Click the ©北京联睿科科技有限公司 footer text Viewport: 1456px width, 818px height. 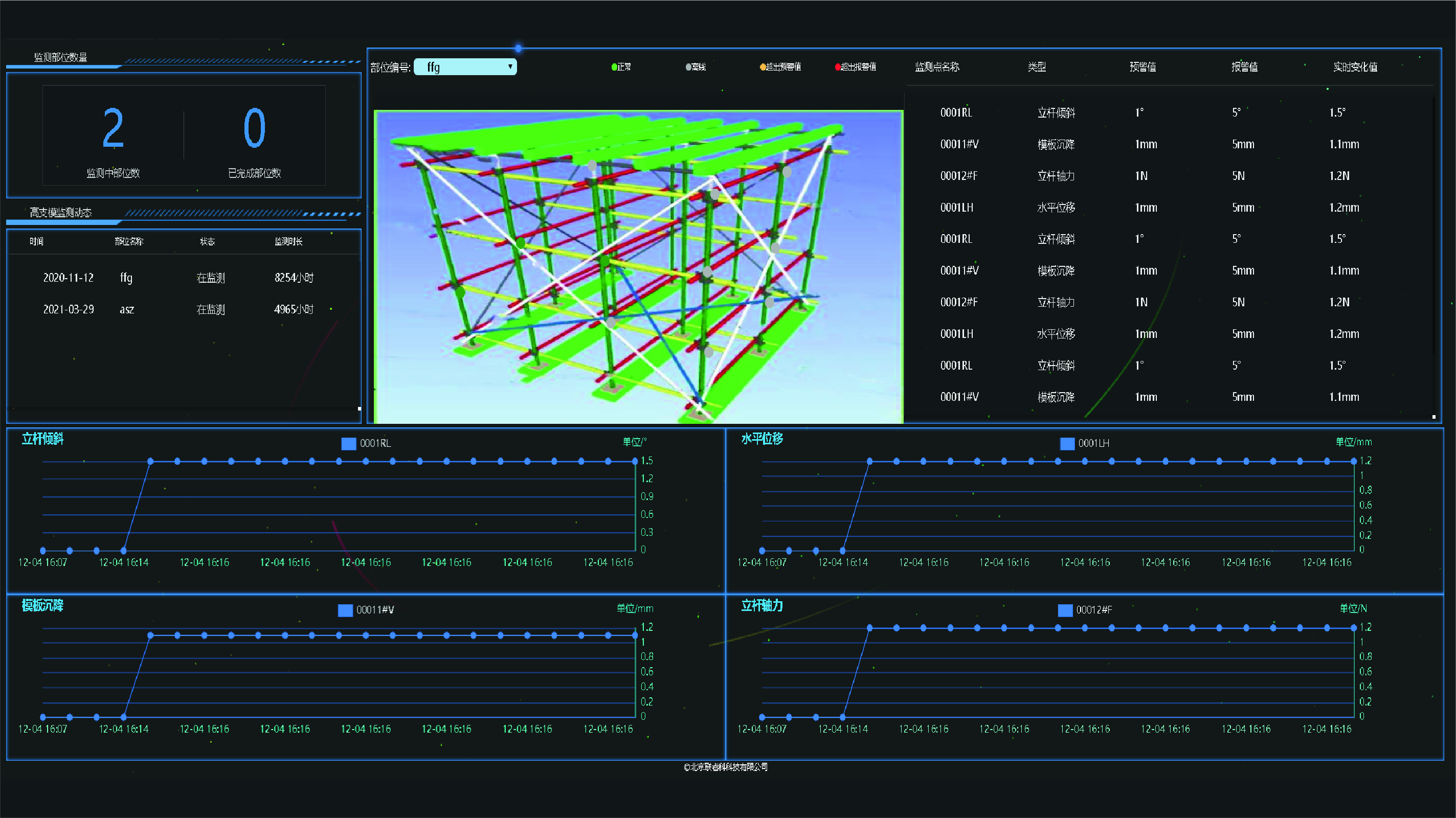[x=726, y=767]
